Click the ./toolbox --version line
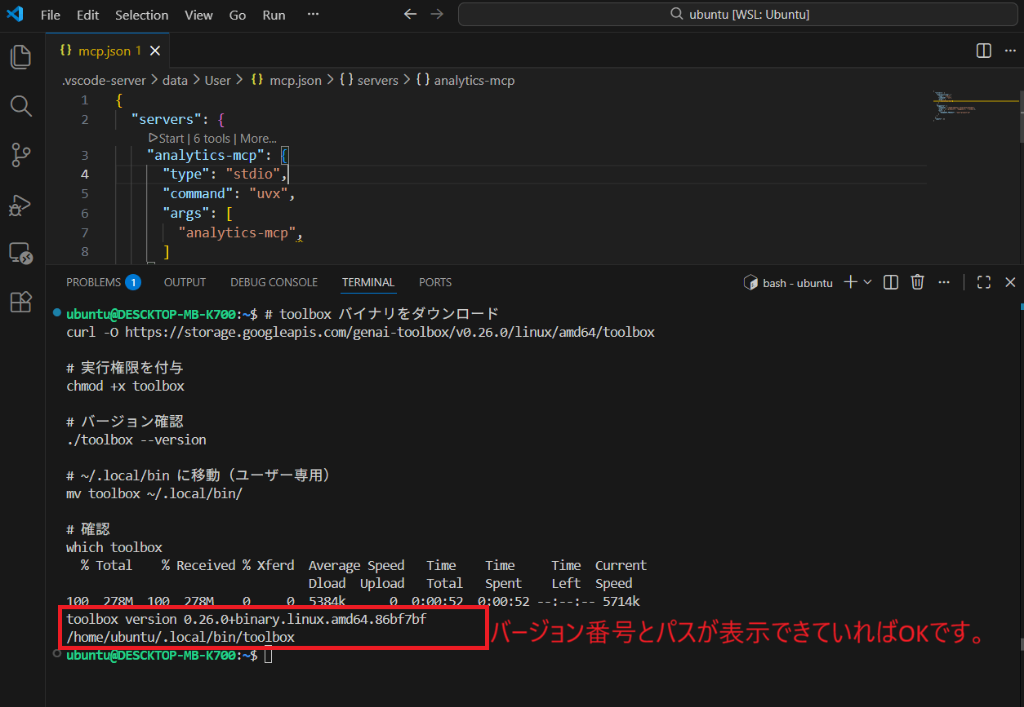 click(x=136, y=440)
